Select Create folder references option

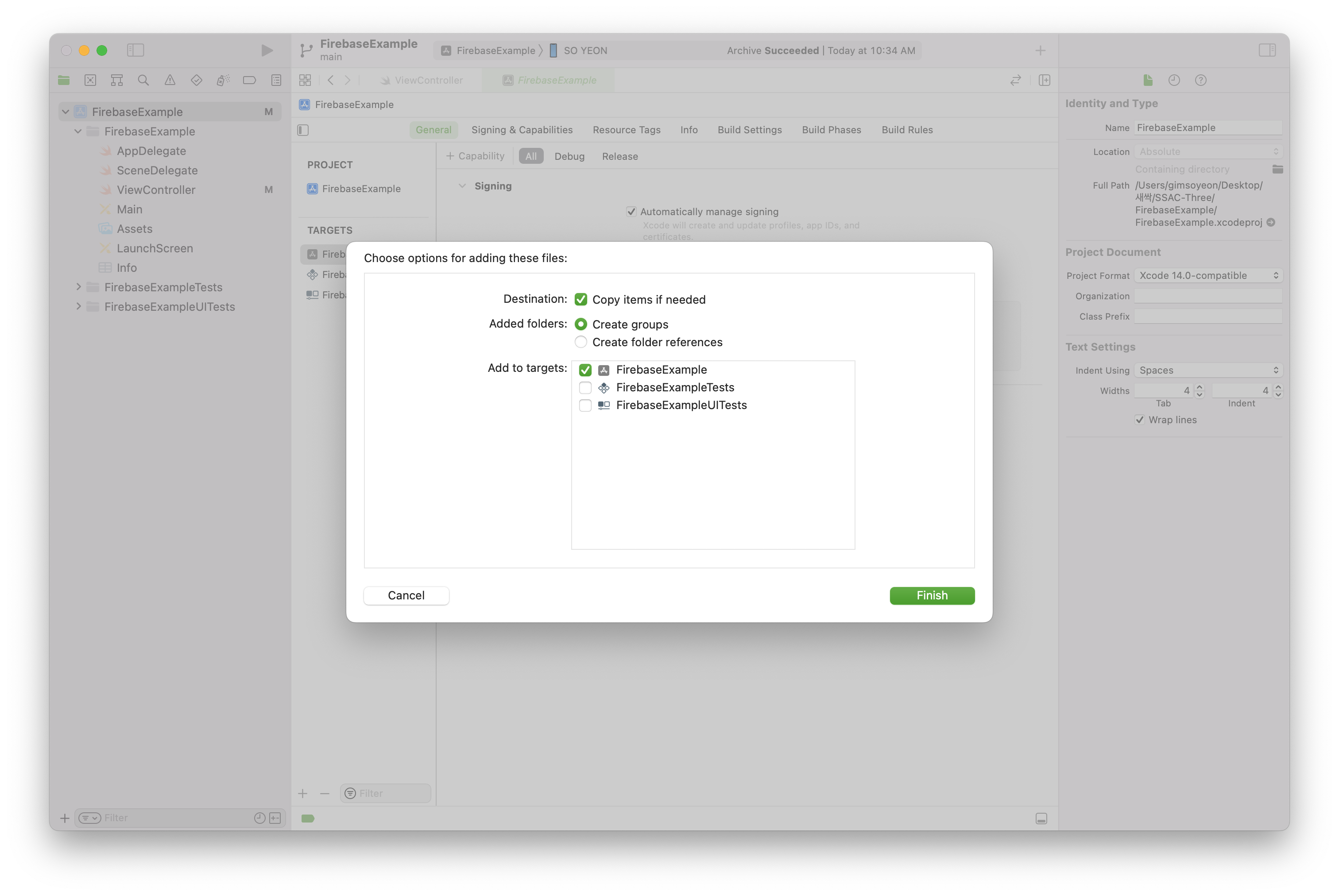tap(580, 342)
